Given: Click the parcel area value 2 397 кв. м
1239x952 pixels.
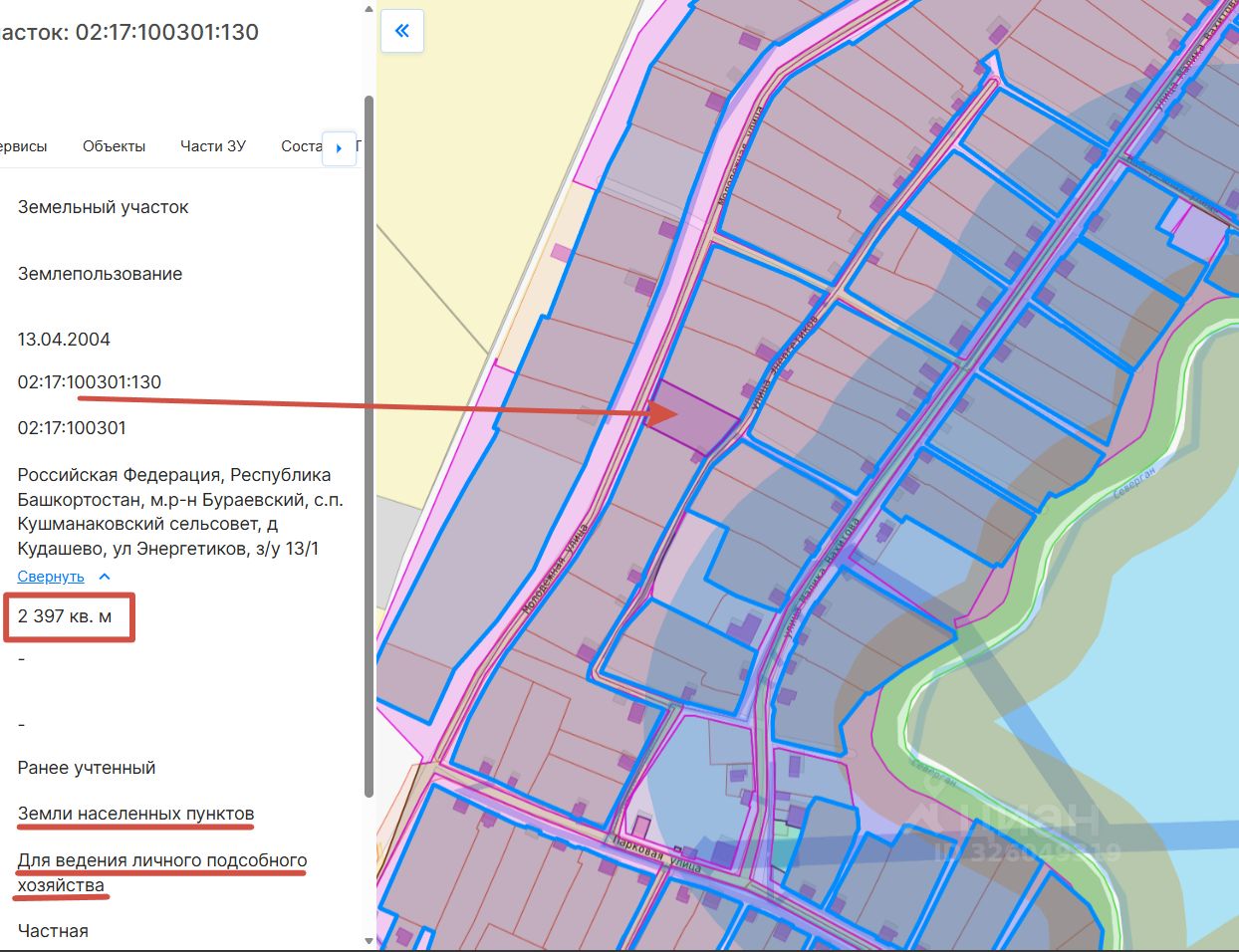Looking at the screenshot, I should coord(65,616).
